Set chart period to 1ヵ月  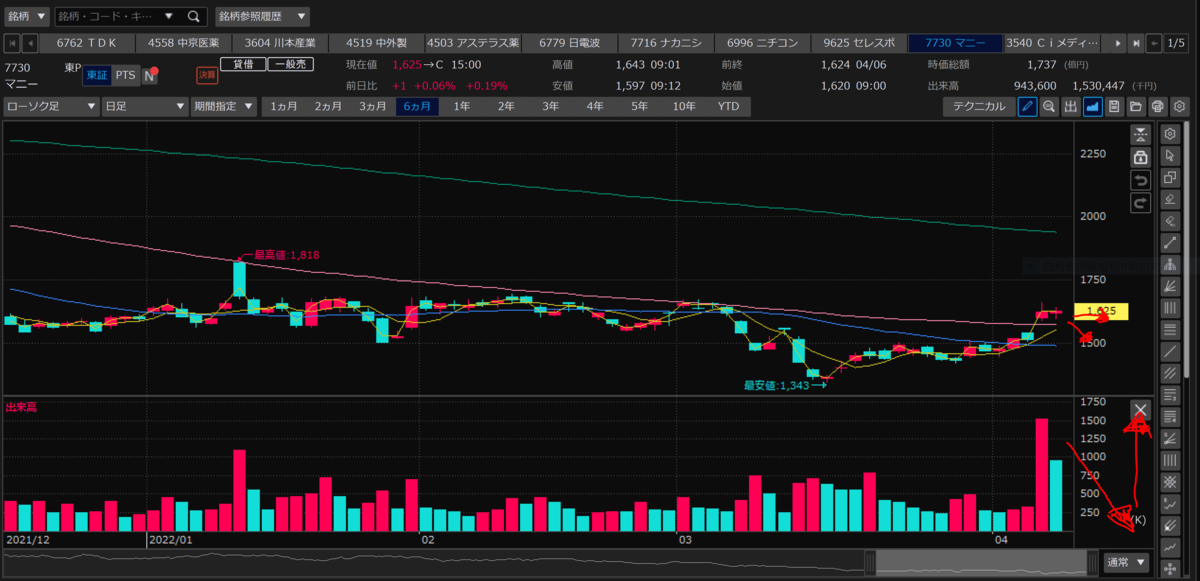point(283,106)
